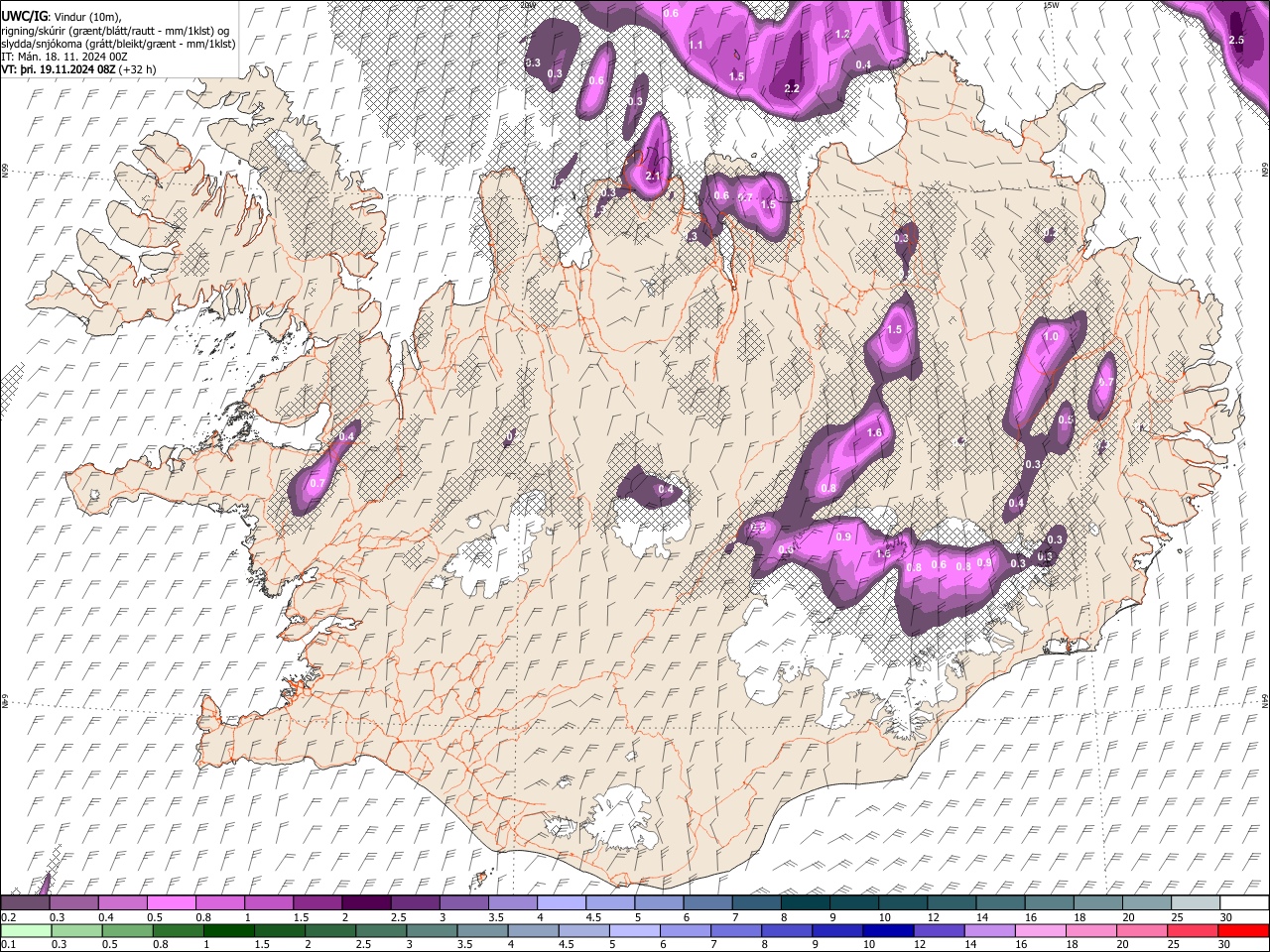Image resolution: width=1270 pixels, height=952 pixels.
Task: Click the '1.2' precipitation value on the map
Action: [x=843, y=34]
